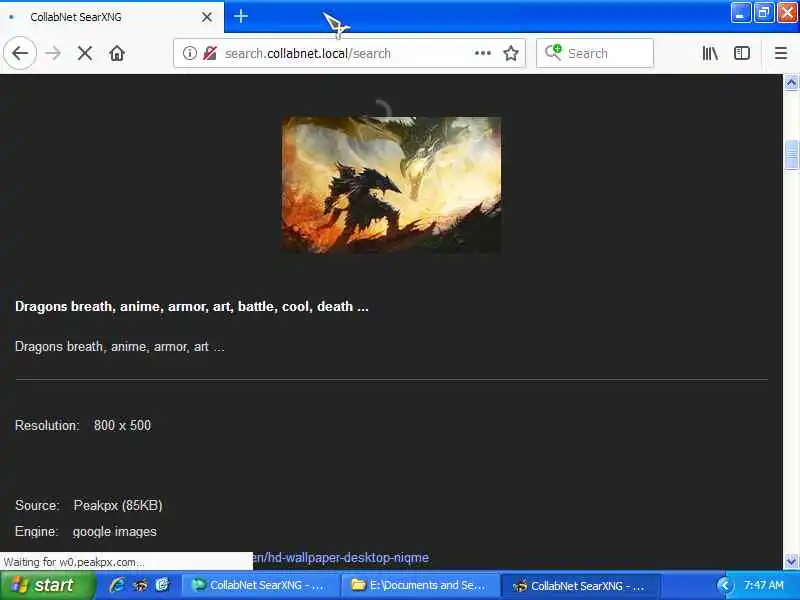
Task: Click 'Dragons breath, anime, armor, art ...' description
Action: pyautogui.click(x=119, y=346)
